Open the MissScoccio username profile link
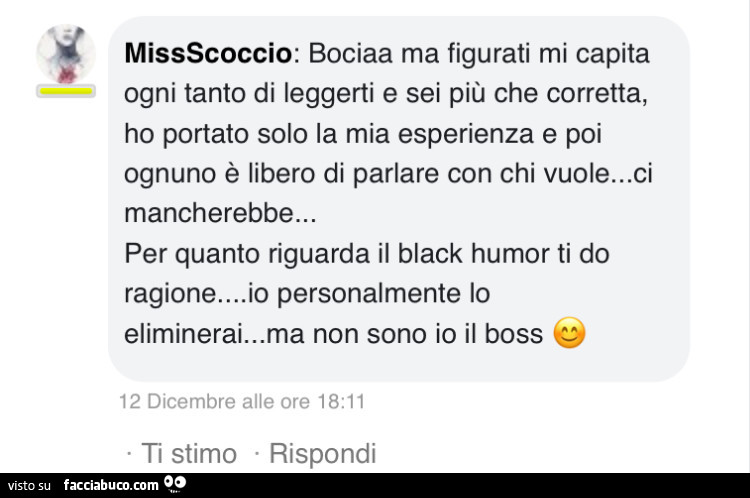The width and height of the screenshot is (750, 498). 208,53
